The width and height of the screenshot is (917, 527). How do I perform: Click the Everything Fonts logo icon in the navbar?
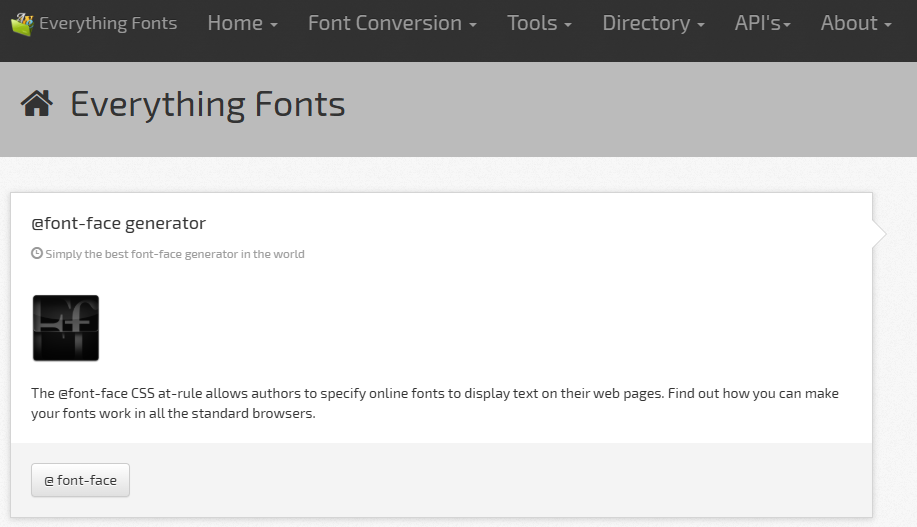[22, 24]
